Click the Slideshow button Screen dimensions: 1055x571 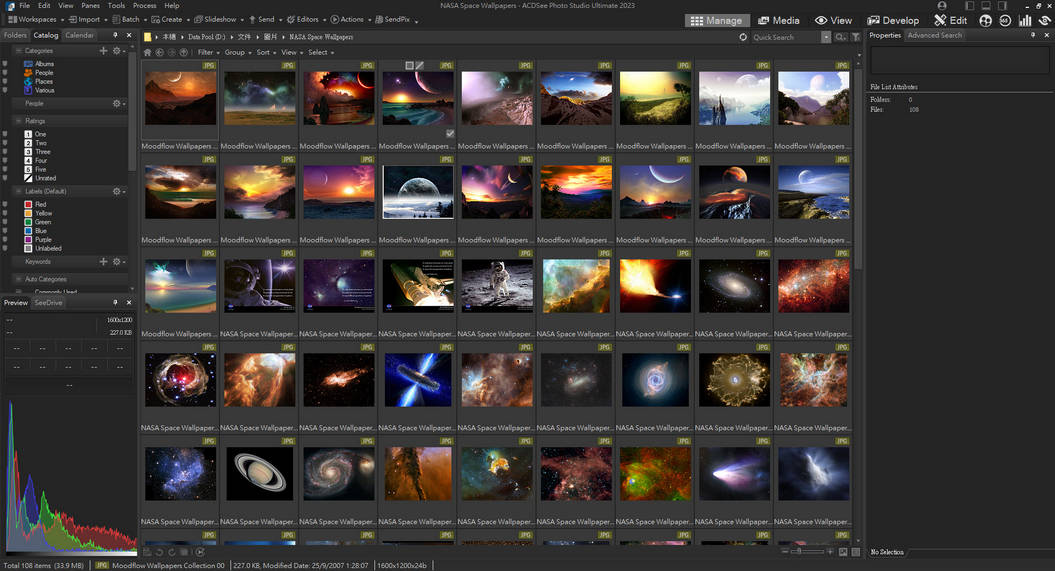click(216, 19)
